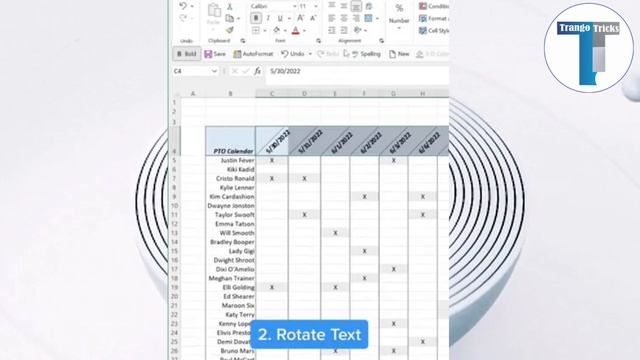The height and width of the screenshot is (360, 640).
Task: Open the Borders dropdown arrow
Action: 265,31
